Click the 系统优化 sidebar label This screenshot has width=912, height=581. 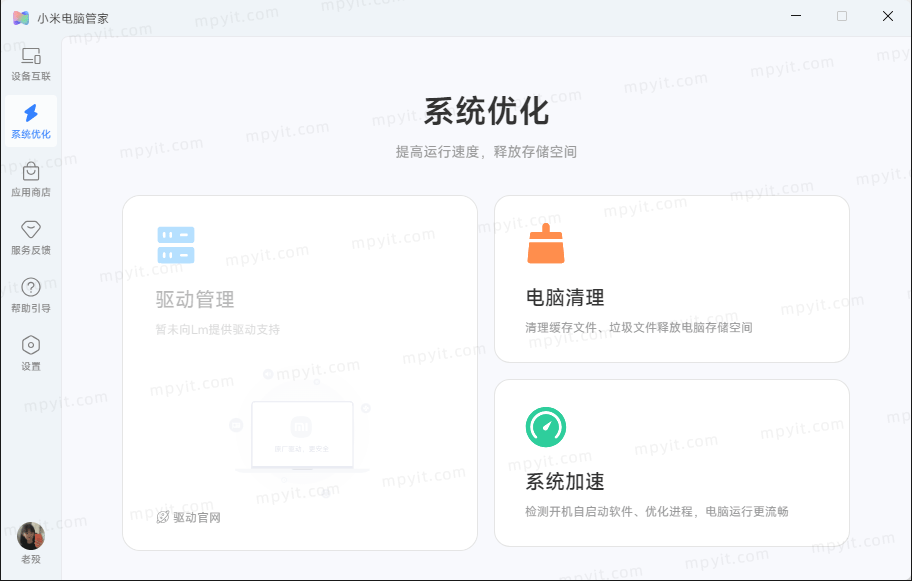(31, 134)
